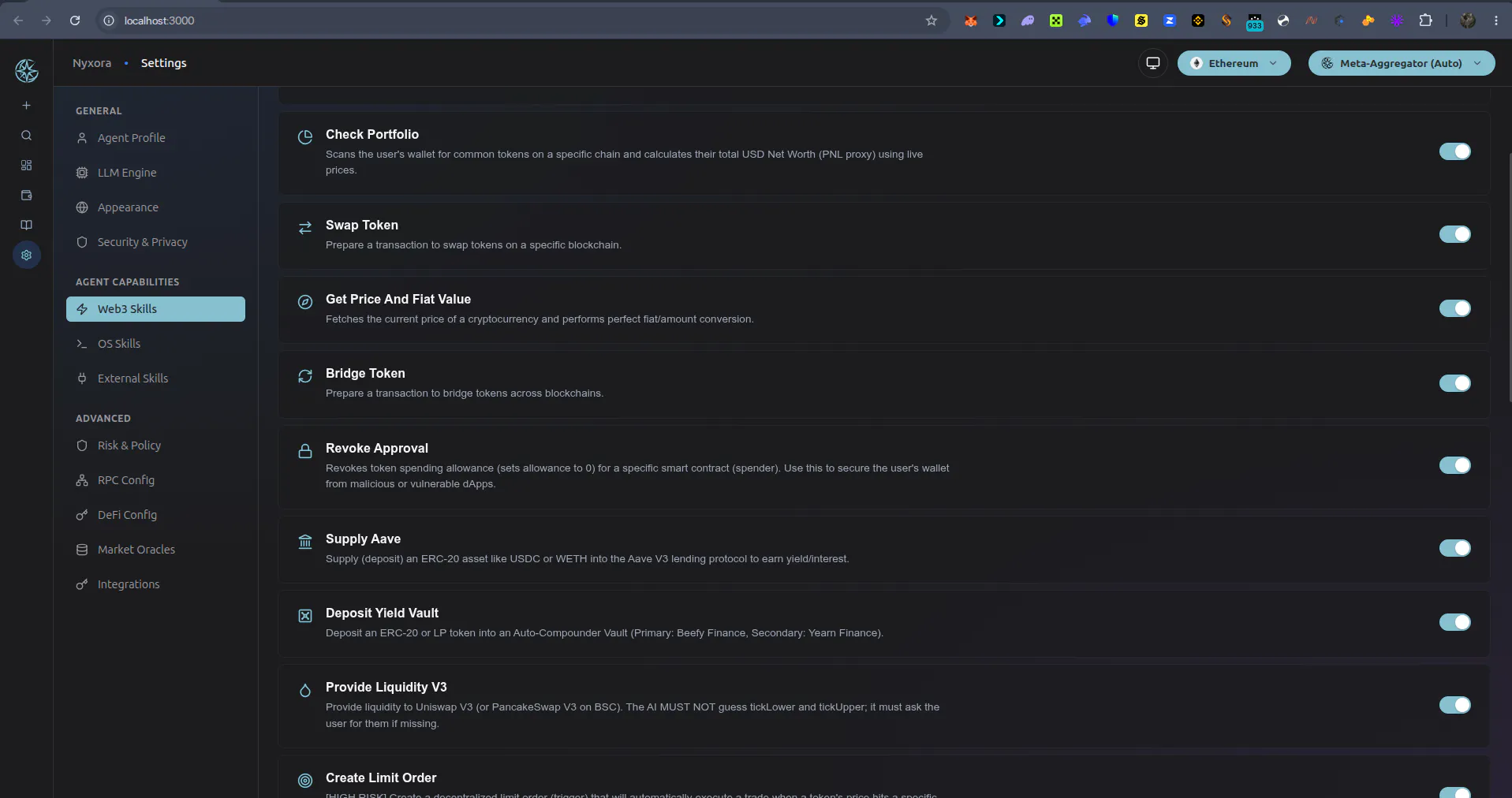Click the Revoke Approval skill title
Viewport: 1512px width, 798px height.
click(376, 449)
